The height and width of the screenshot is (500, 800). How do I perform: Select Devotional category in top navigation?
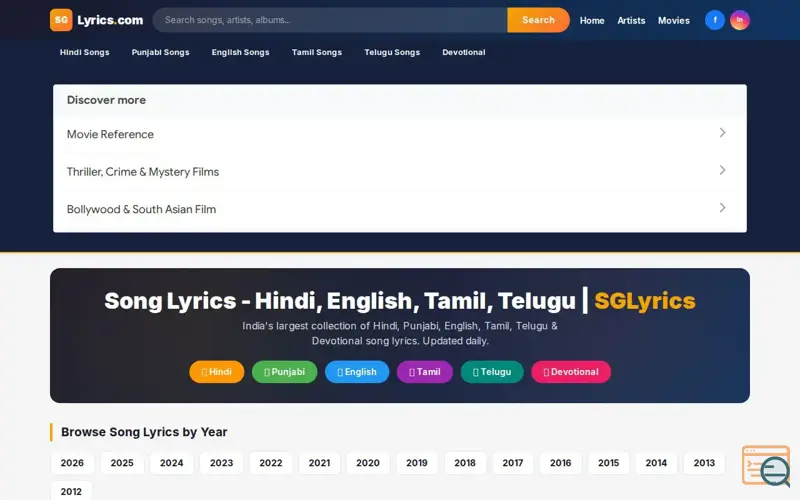(x=464, y=52)
